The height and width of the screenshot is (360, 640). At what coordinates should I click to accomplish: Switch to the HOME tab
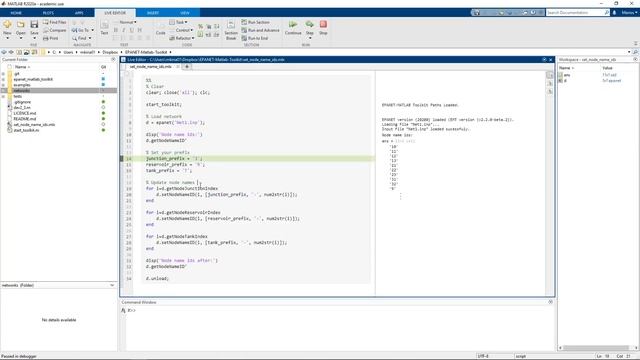tap(16, 13)
